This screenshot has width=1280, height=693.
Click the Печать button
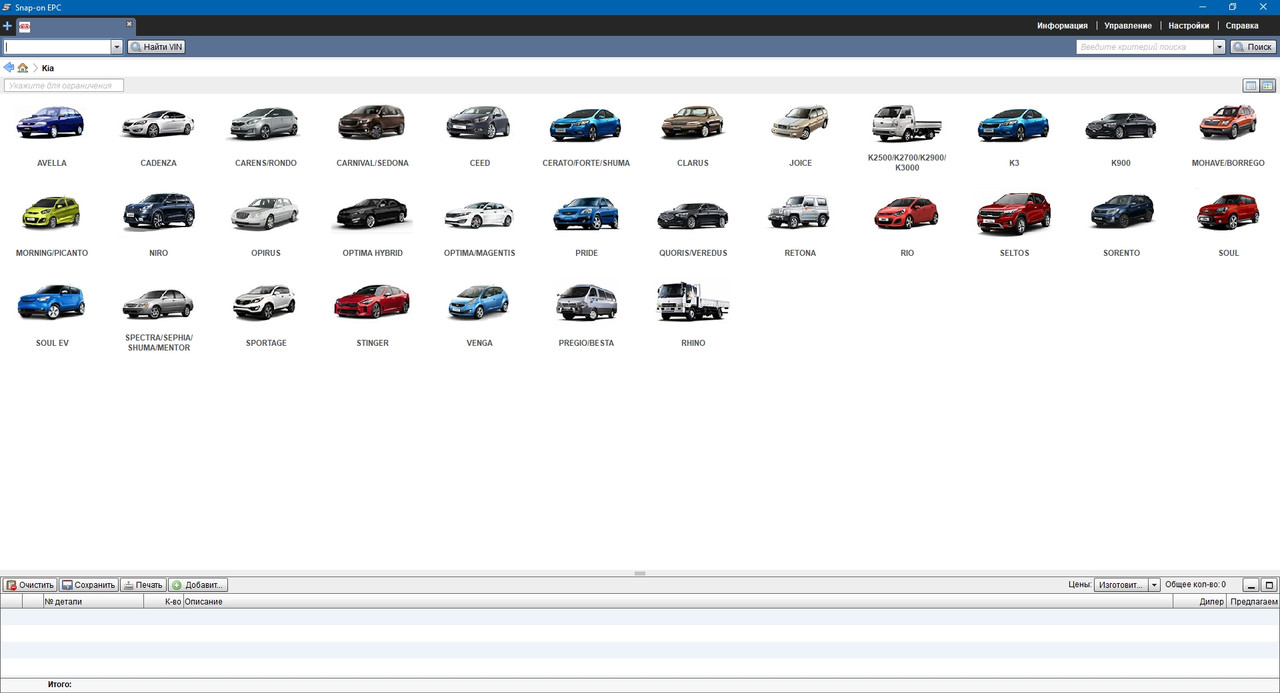[143, 585]
